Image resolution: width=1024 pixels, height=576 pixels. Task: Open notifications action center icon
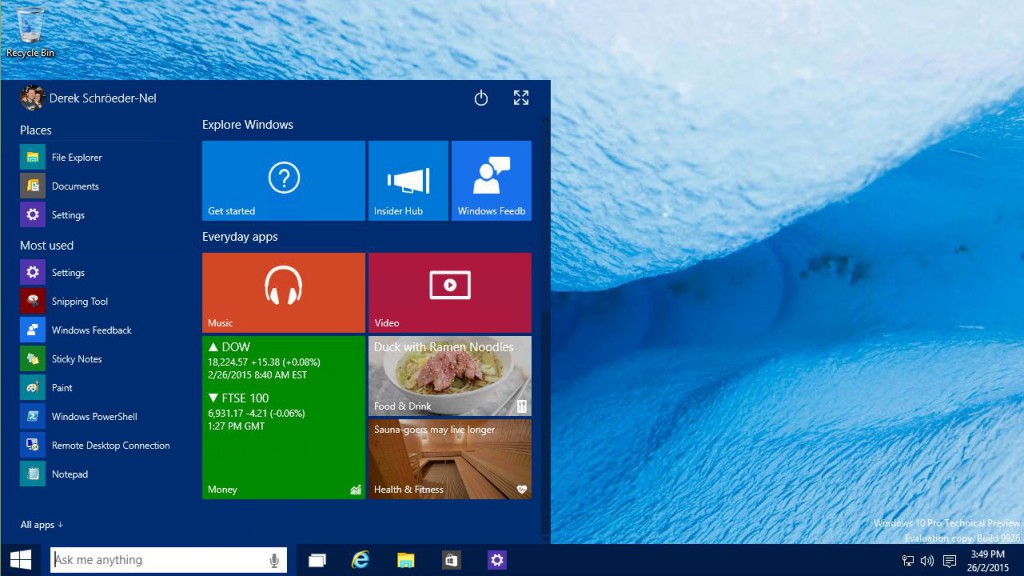(950, 560)
